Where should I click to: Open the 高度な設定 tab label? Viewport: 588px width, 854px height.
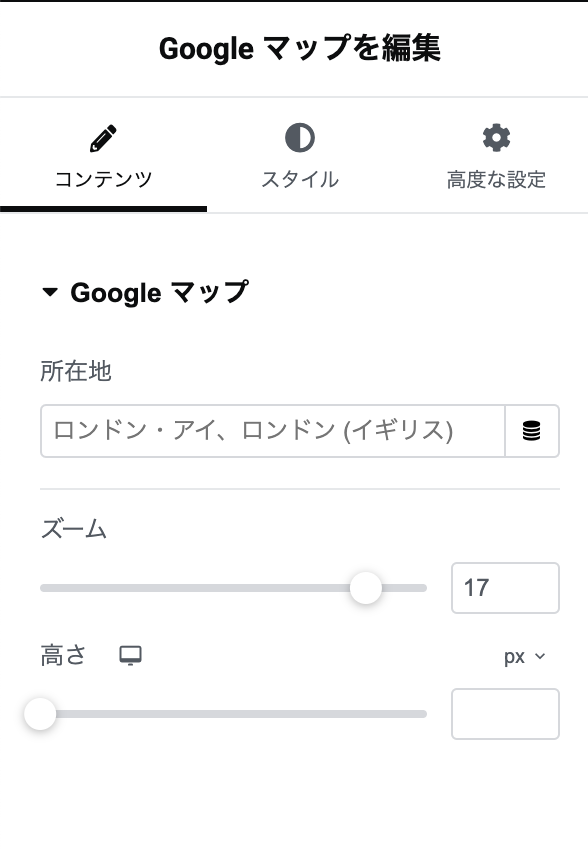[497, 179]
